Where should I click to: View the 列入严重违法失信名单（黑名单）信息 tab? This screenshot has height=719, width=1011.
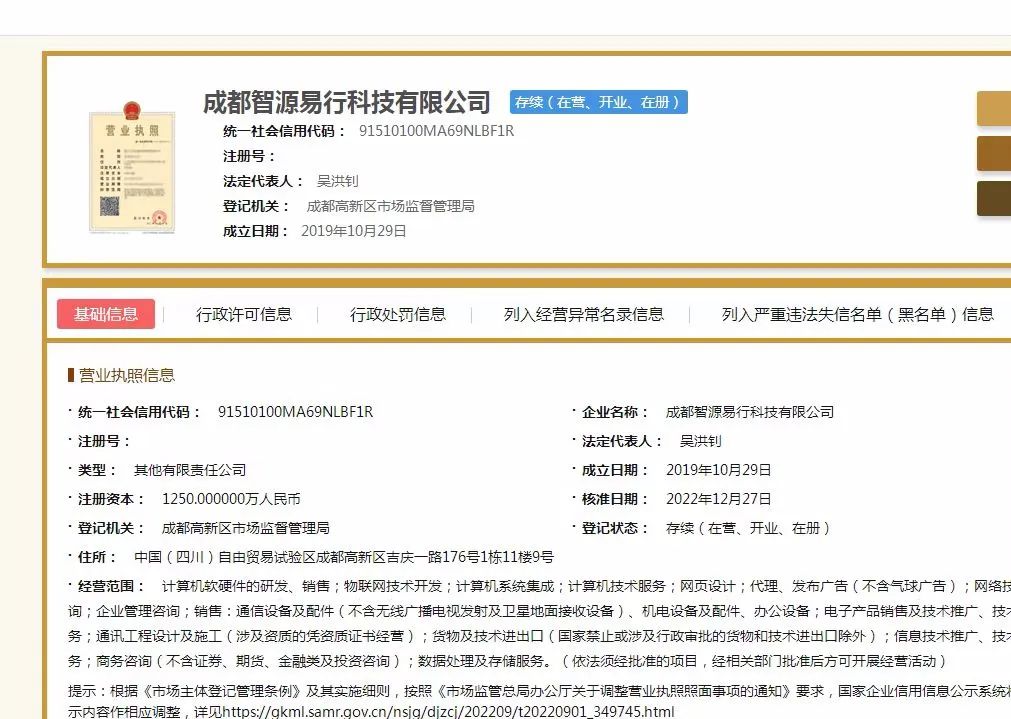coord(857,314)
